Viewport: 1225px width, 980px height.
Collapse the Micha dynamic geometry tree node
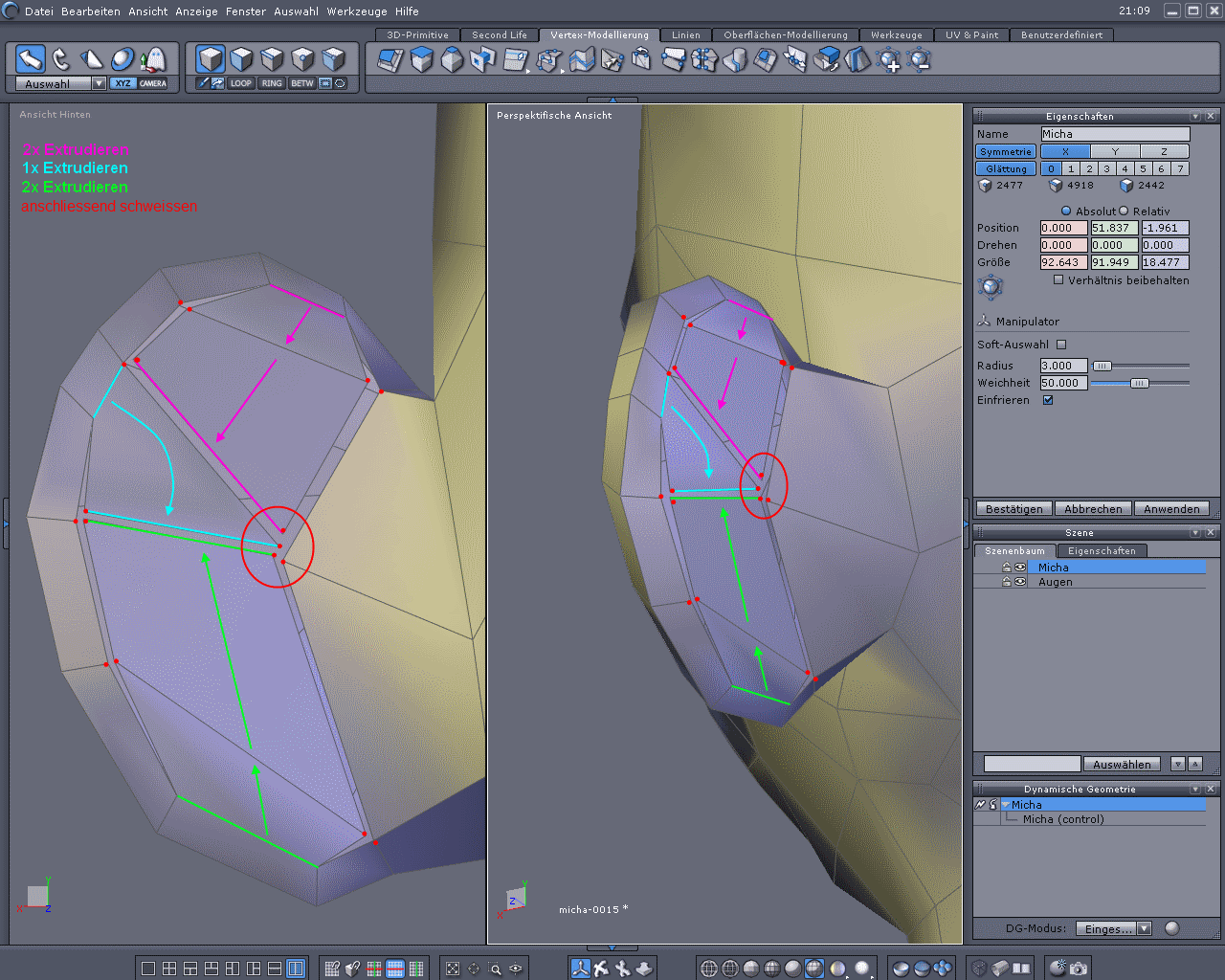1006,805
